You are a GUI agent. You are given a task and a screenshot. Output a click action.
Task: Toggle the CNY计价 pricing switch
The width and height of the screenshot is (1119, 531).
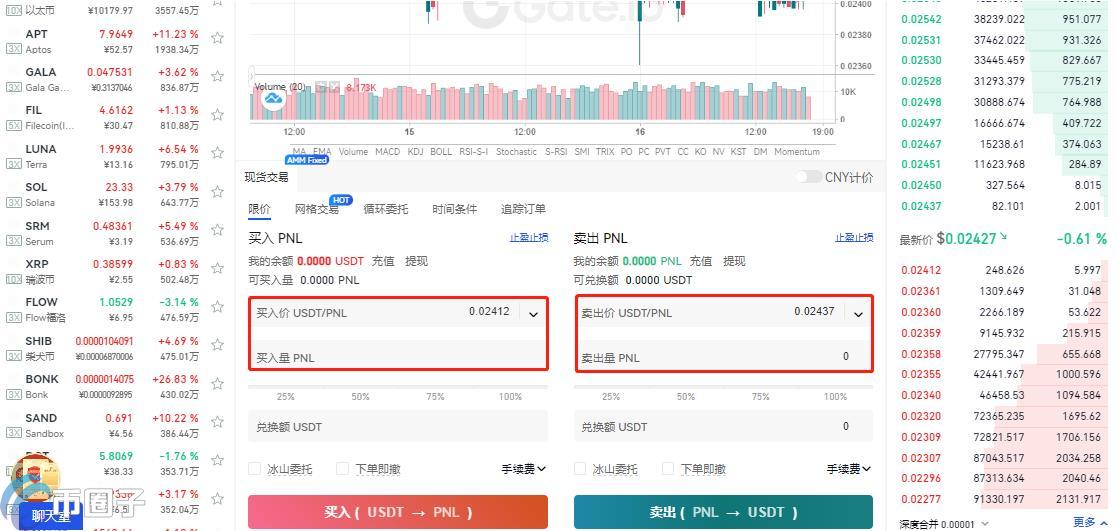tap(808, 177)
